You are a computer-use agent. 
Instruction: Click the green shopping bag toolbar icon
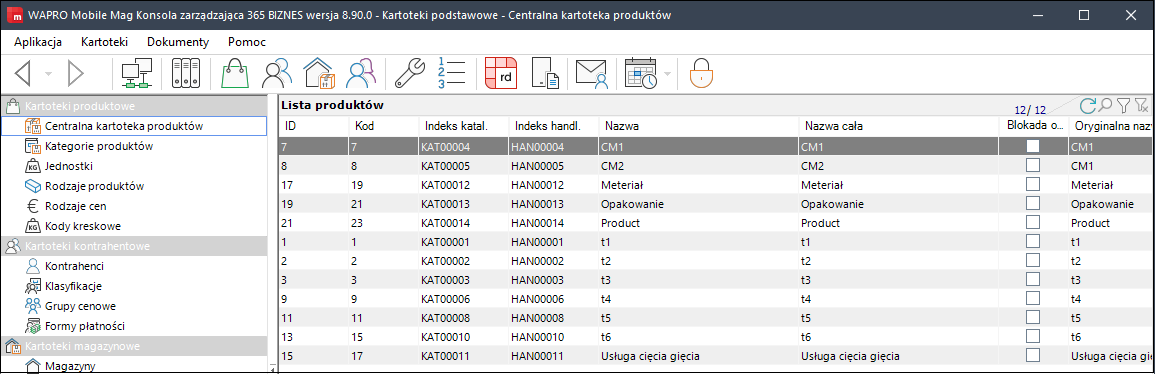235,74
